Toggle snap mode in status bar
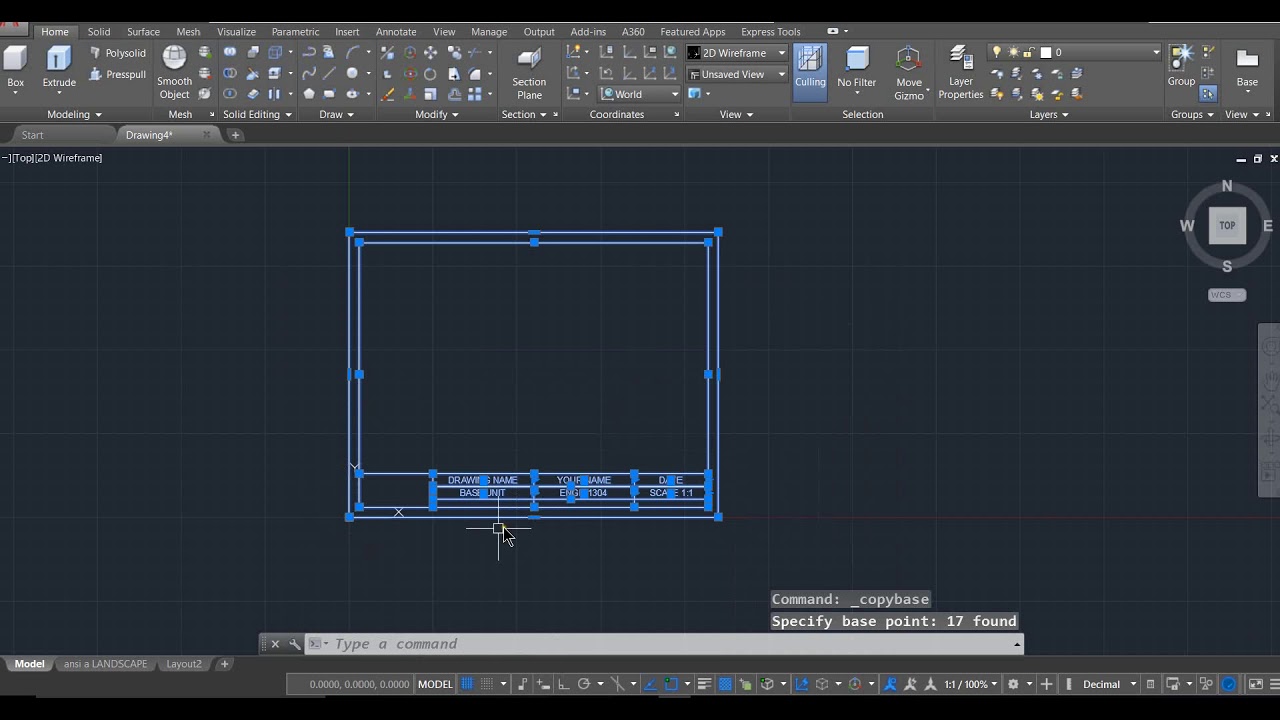The image size is (1280, 720). coord(487,684)
